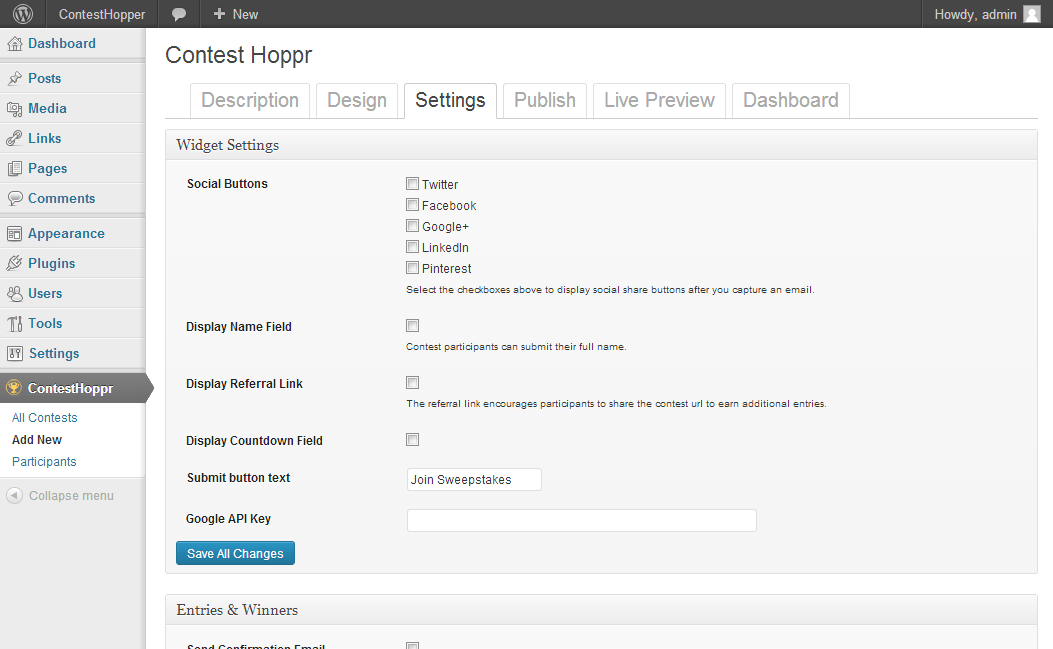The width and height of the screenshot is (1053, 649).
Task: Tick the Google+ checkbox
Action: (x=412, y=226)
